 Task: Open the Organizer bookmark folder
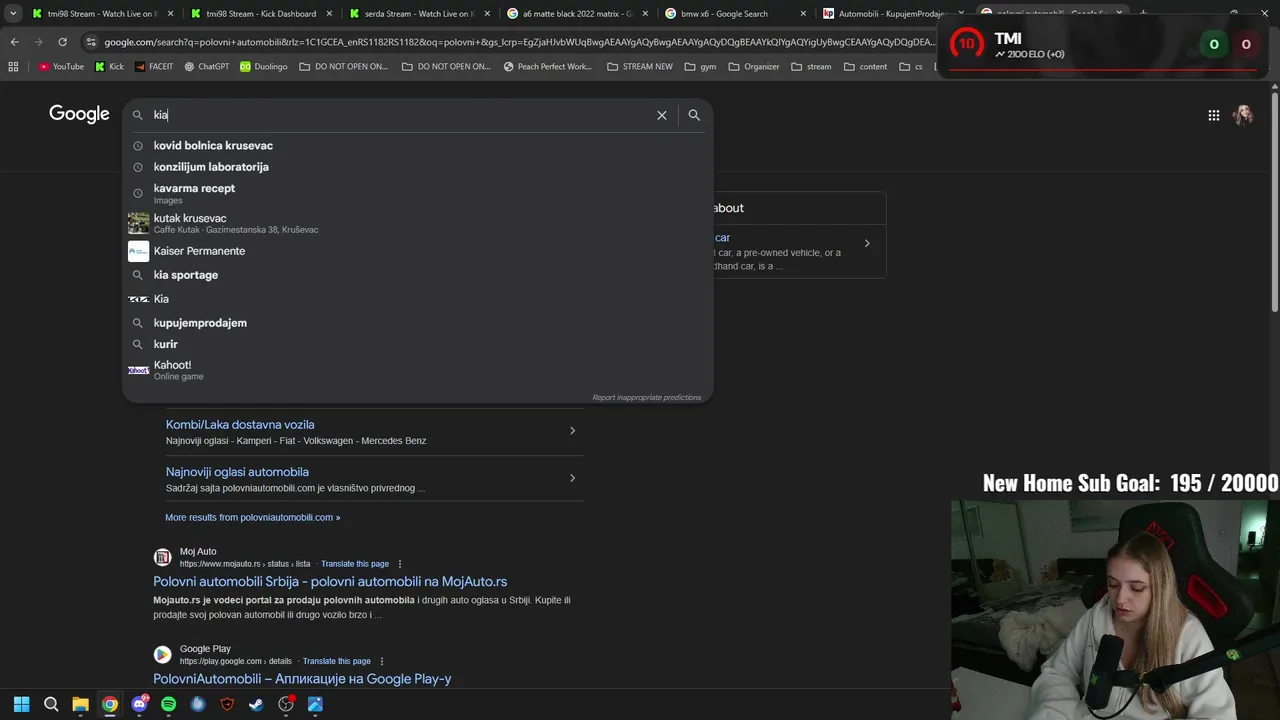[754, 67]
